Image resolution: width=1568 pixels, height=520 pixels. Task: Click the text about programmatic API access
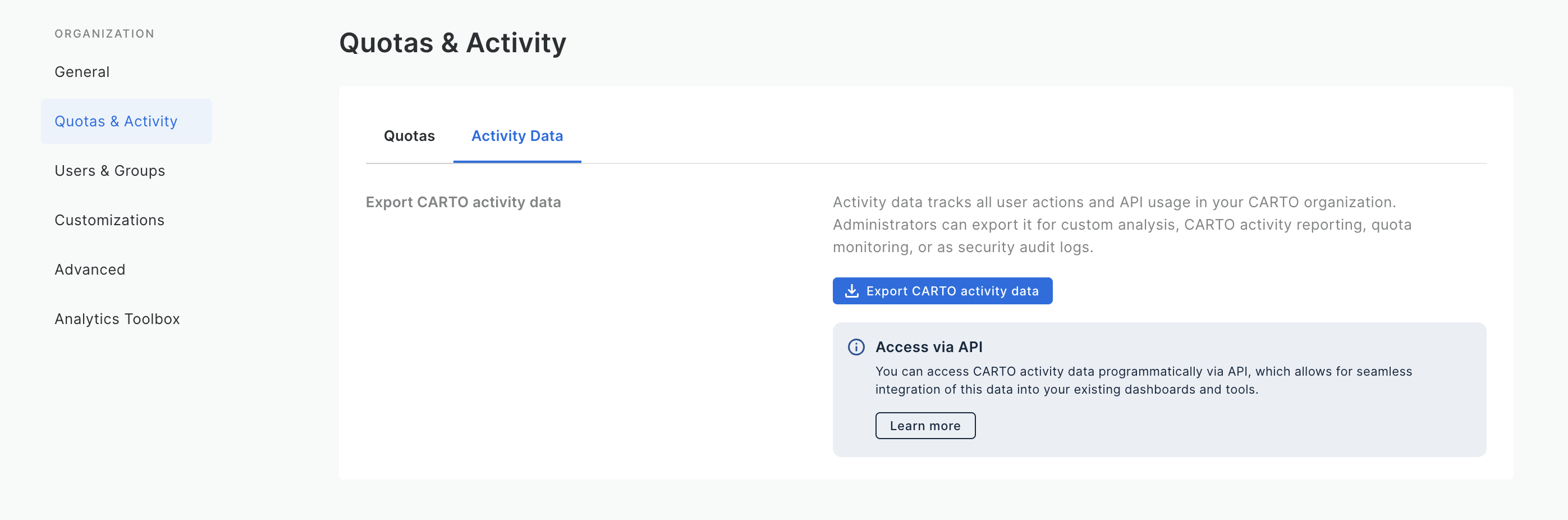point(1143,380)
